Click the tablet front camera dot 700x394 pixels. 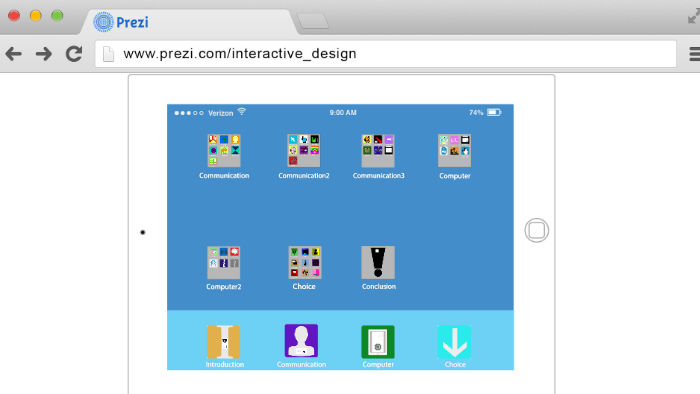(x=143, y=232)
